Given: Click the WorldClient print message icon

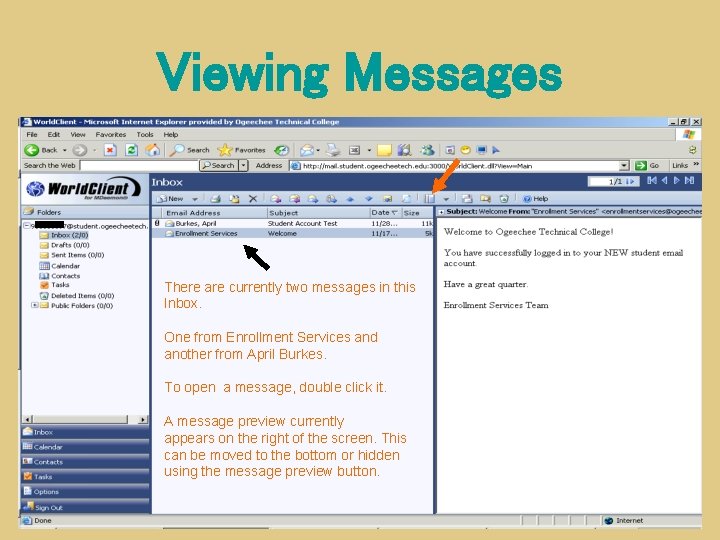Looking at the screenshot, I should tap(215, 199).
